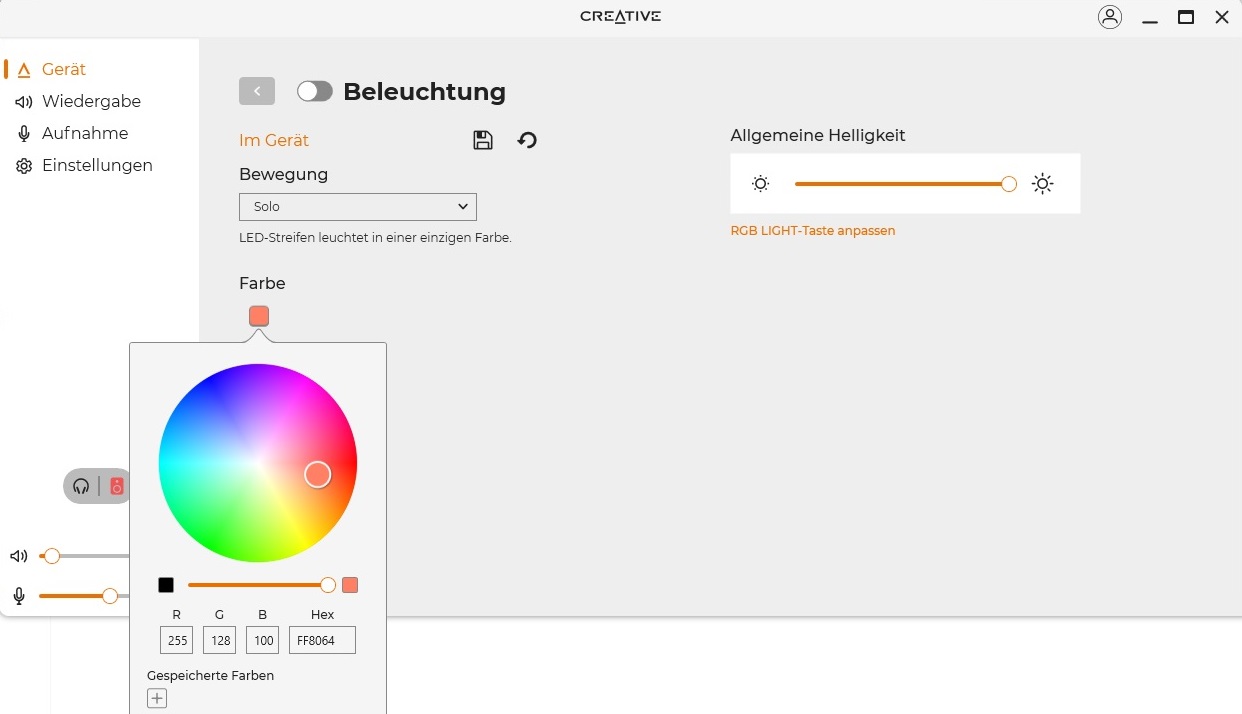Image resolution: width=1242 pixels, height=714 pixels.
Task: Click the Hex FF8064 input field
Action: 322,640
